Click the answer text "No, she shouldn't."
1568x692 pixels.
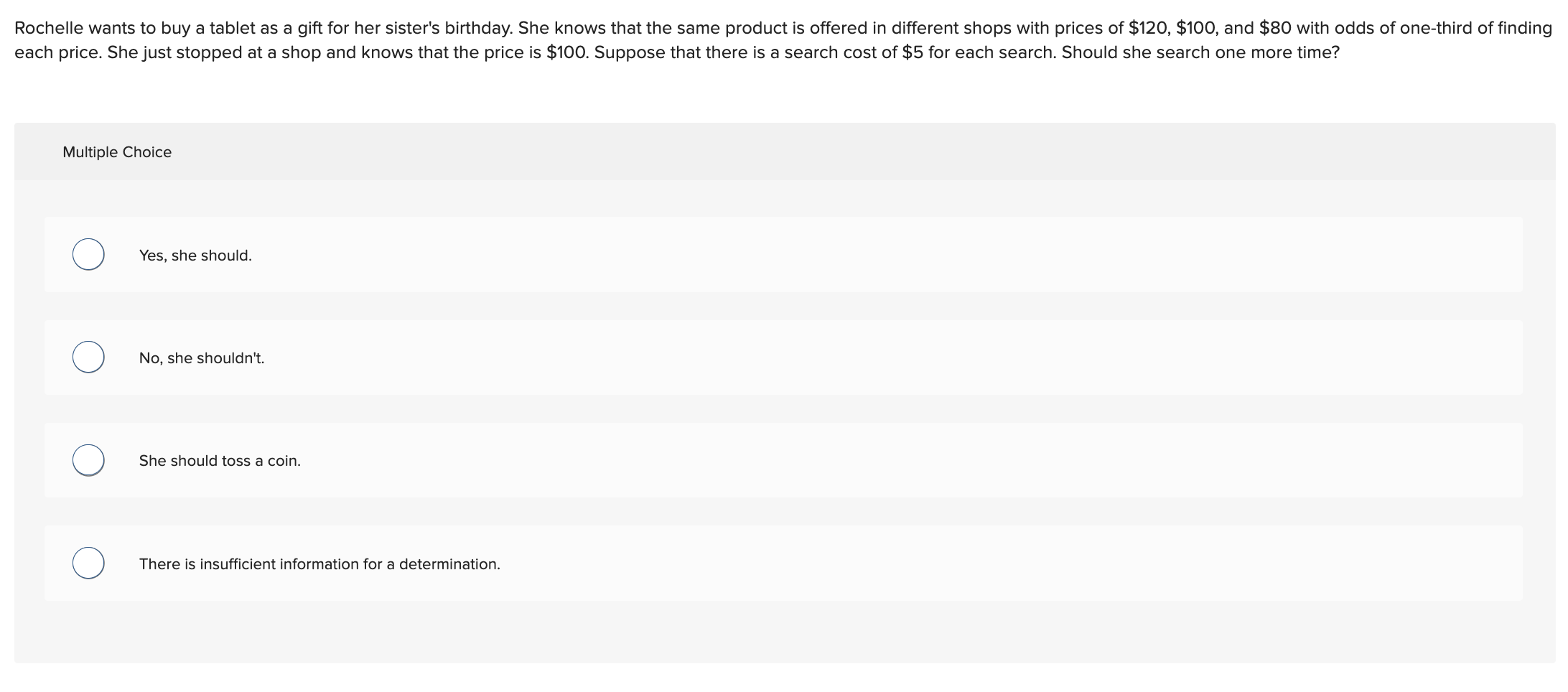(x=202, y=357)
